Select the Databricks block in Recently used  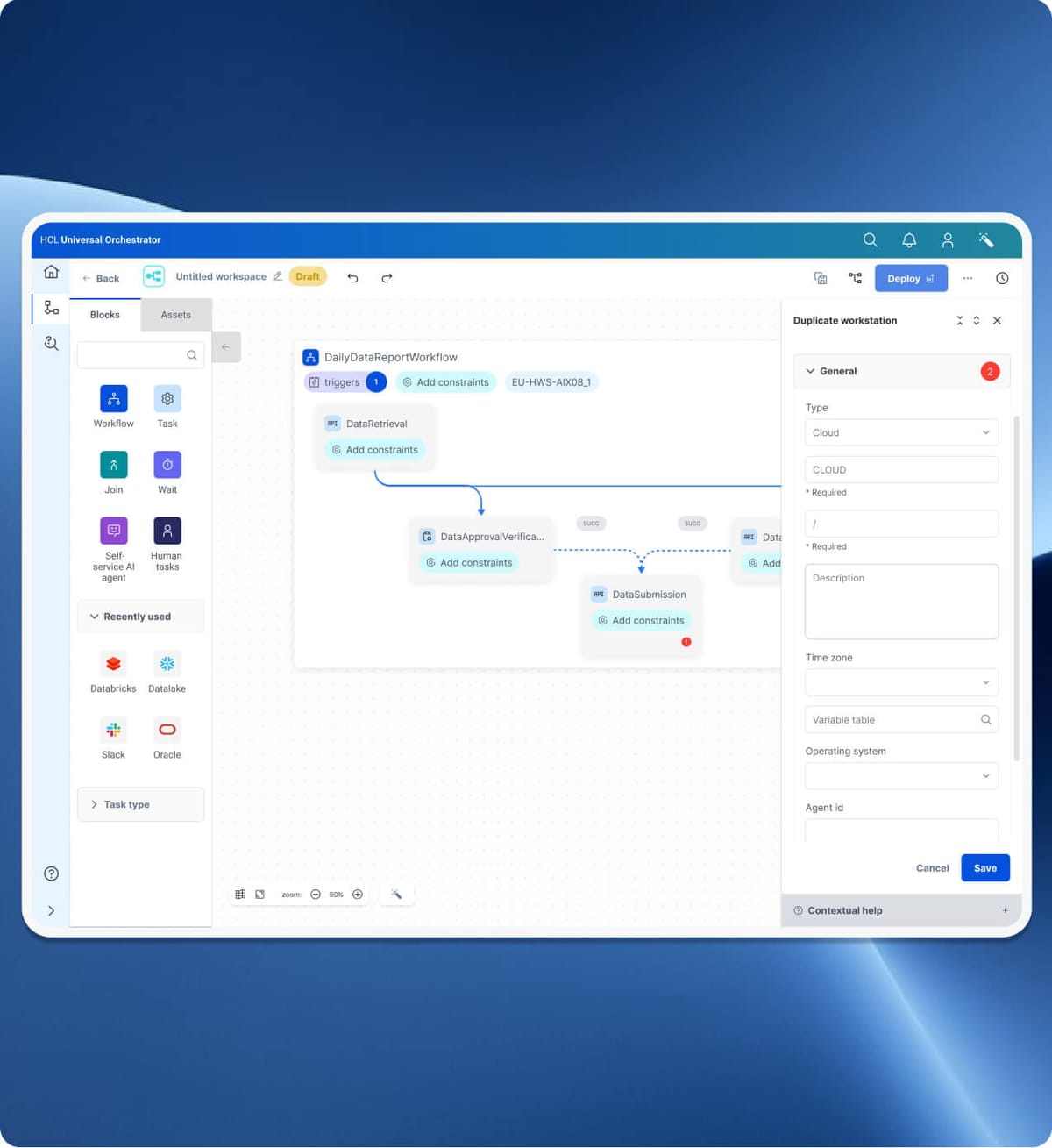(113, 664)
